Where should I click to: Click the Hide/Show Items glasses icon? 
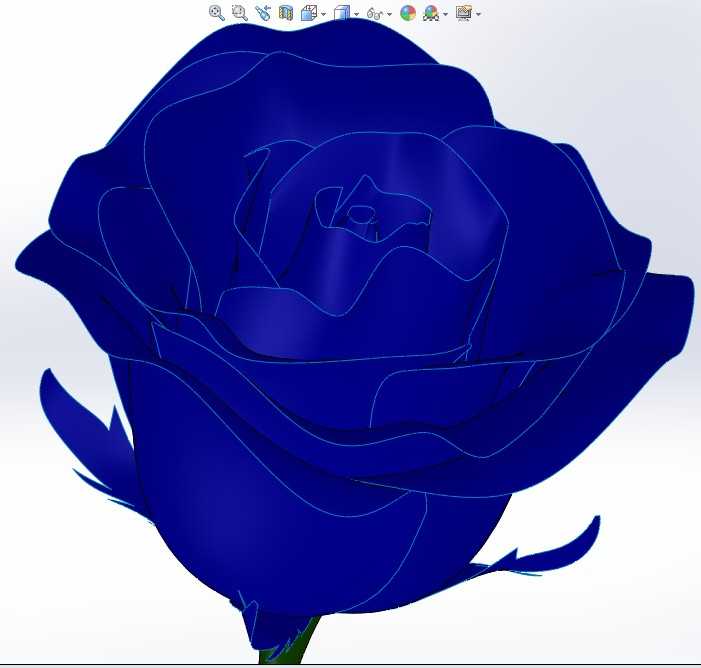tap(375, 14)
